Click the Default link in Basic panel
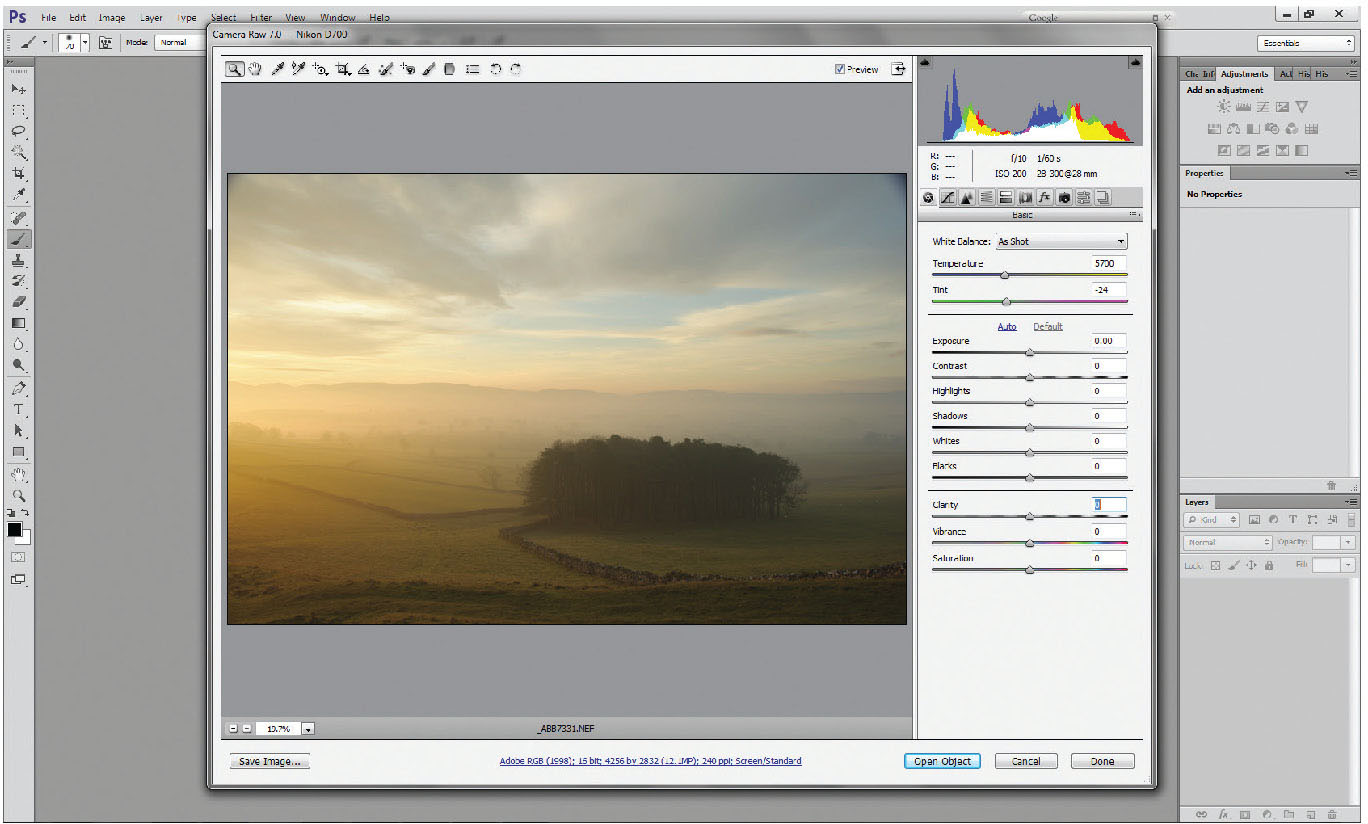 pyautogui.click(x=1048, y=327)
